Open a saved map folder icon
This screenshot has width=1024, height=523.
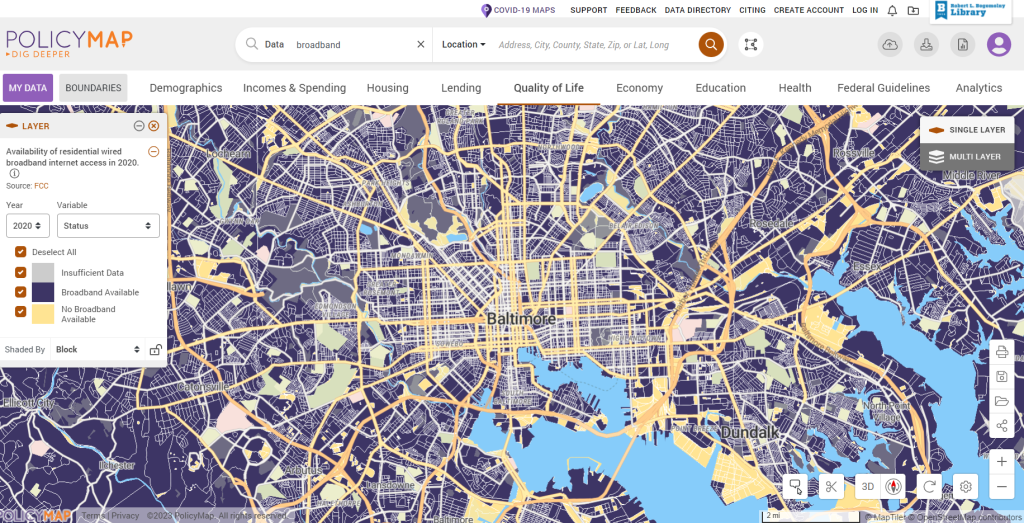[1002, 401]
